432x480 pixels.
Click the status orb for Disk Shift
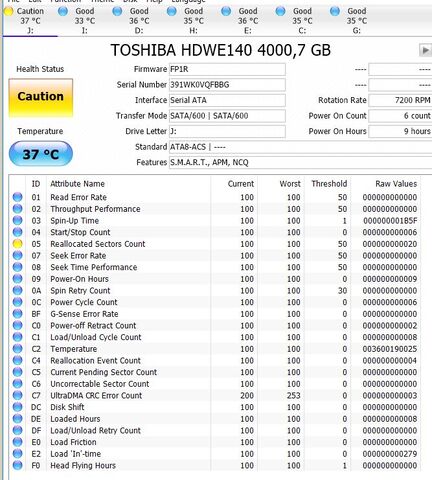pos(17,407)
